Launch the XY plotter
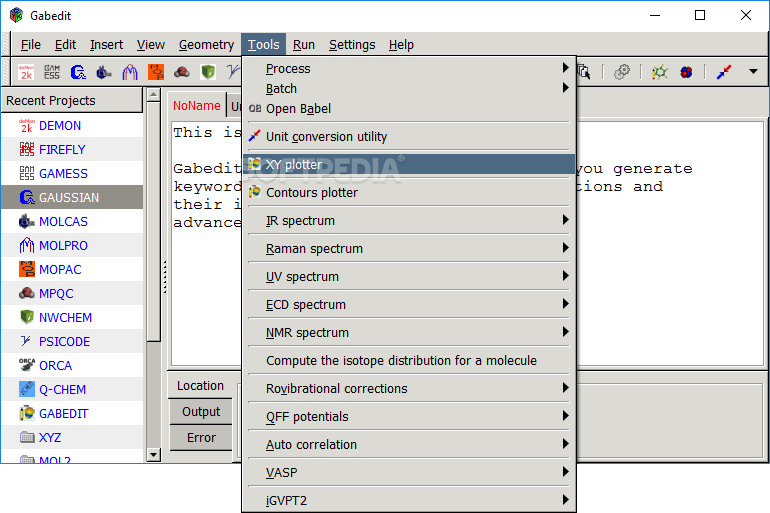770x513 pixels. (x=409, y=164)
